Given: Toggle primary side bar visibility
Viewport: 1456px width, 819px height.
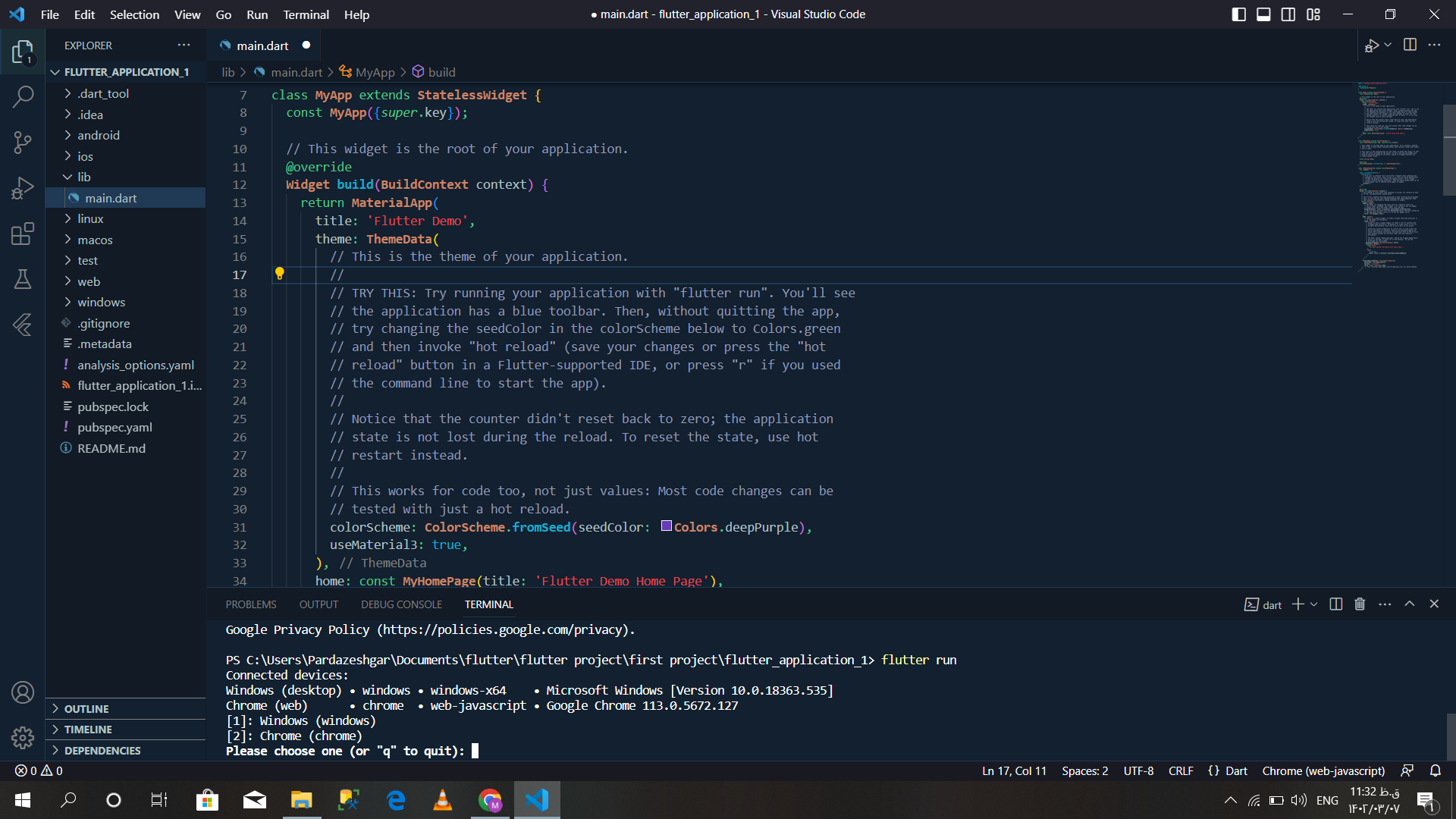Looking at the screenshot, I should pos(1239,14).
